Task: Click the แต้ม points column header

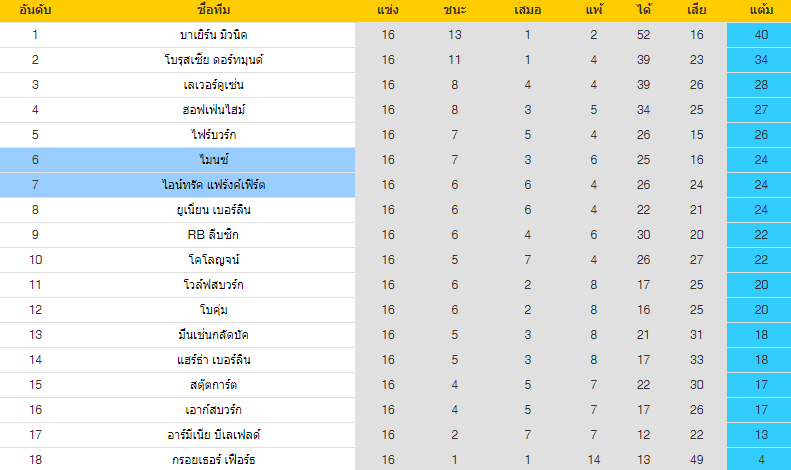Action: (761, 10)
